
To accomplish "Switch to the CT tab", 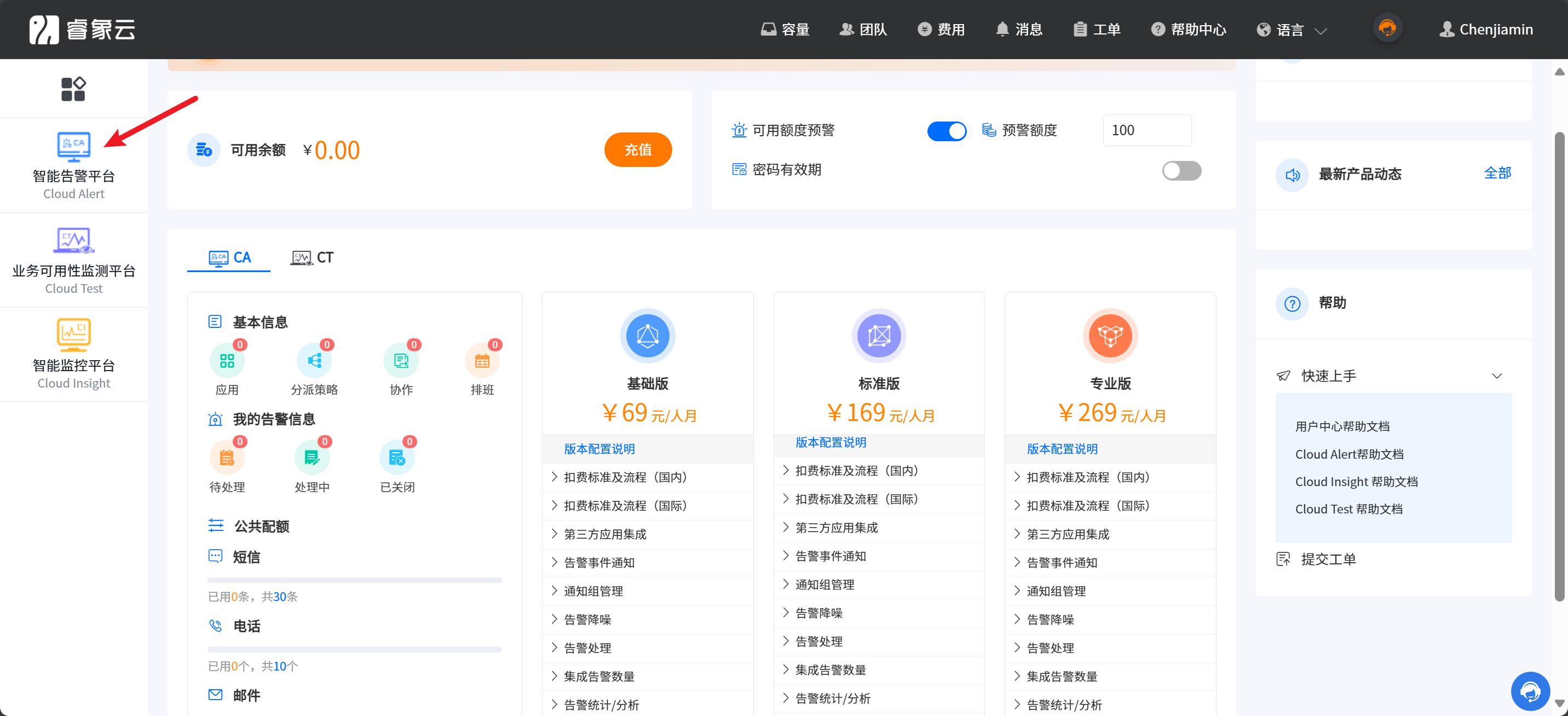I will coord(312,257).
